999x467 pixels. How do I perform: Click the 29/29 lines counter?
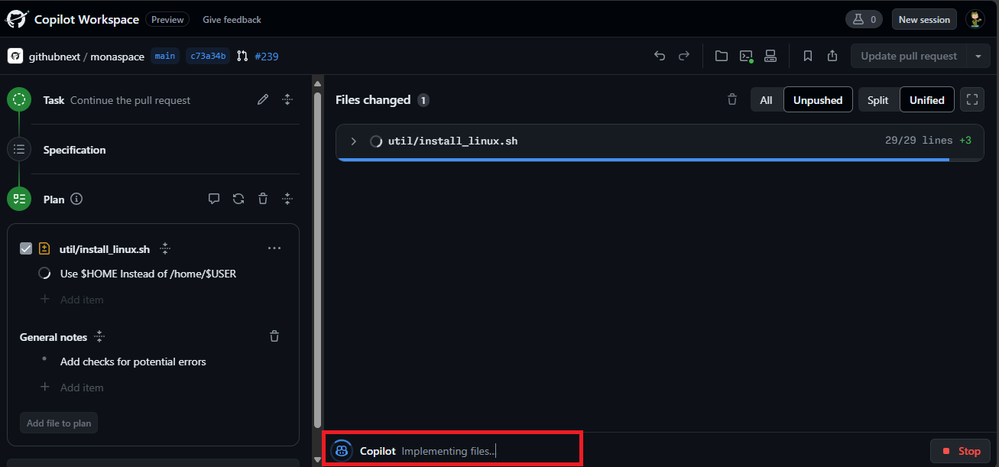(919, 141)
